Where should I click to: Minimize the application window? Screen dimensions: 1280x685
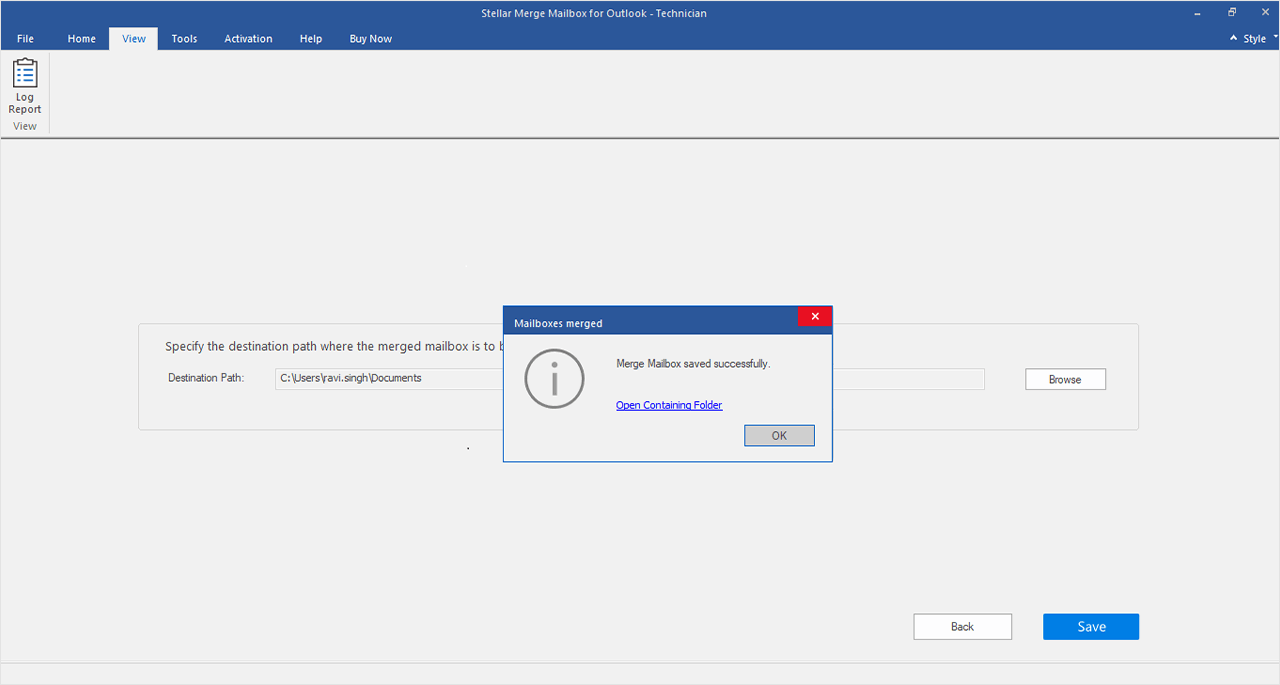tap(1198, 12)
